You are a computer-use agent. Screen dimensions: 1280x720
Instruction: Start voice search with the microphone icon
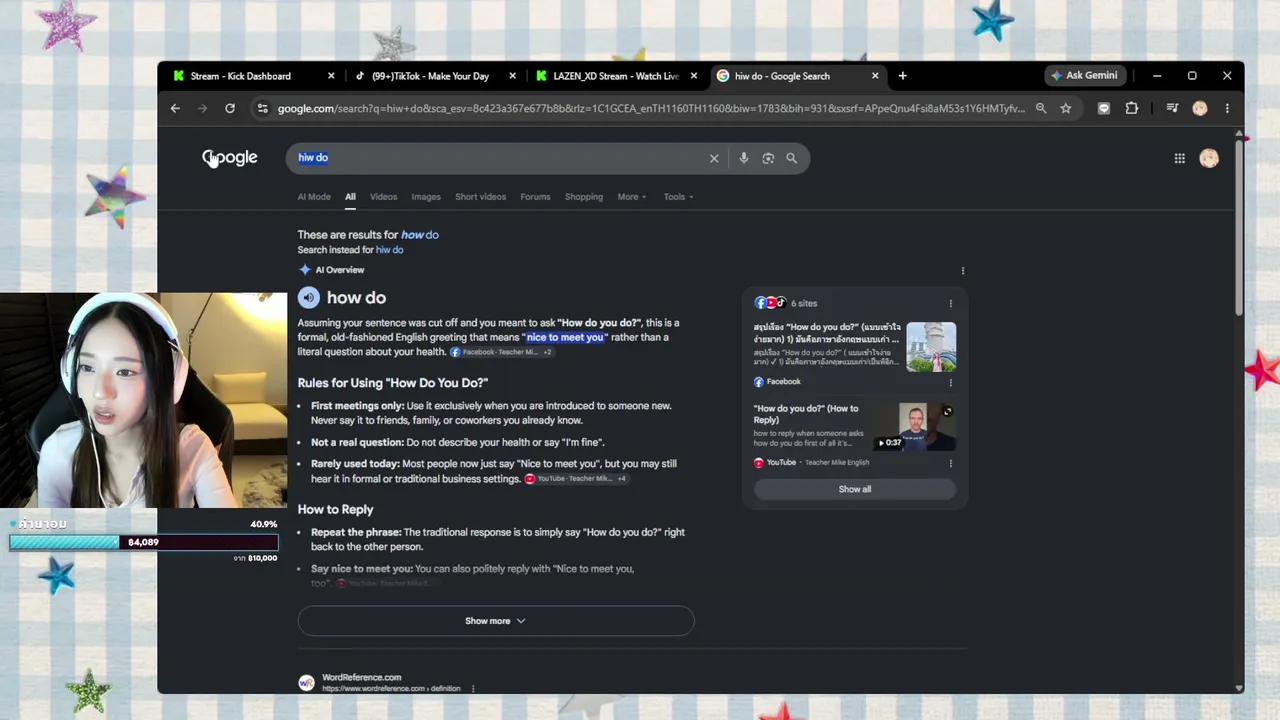point(743,158)
